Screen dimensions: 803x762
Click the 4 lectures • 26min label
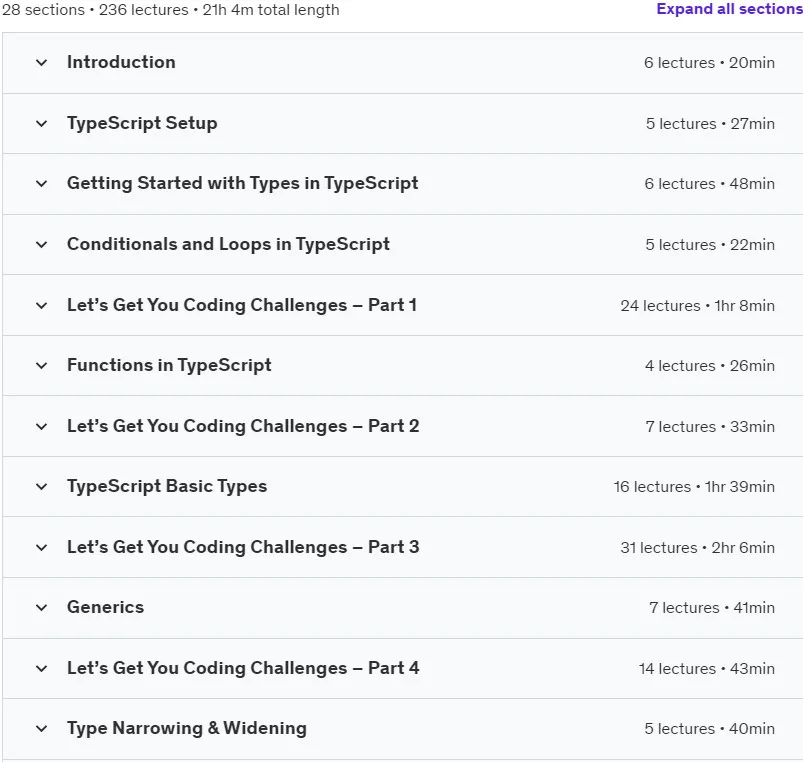pos(710,366)
